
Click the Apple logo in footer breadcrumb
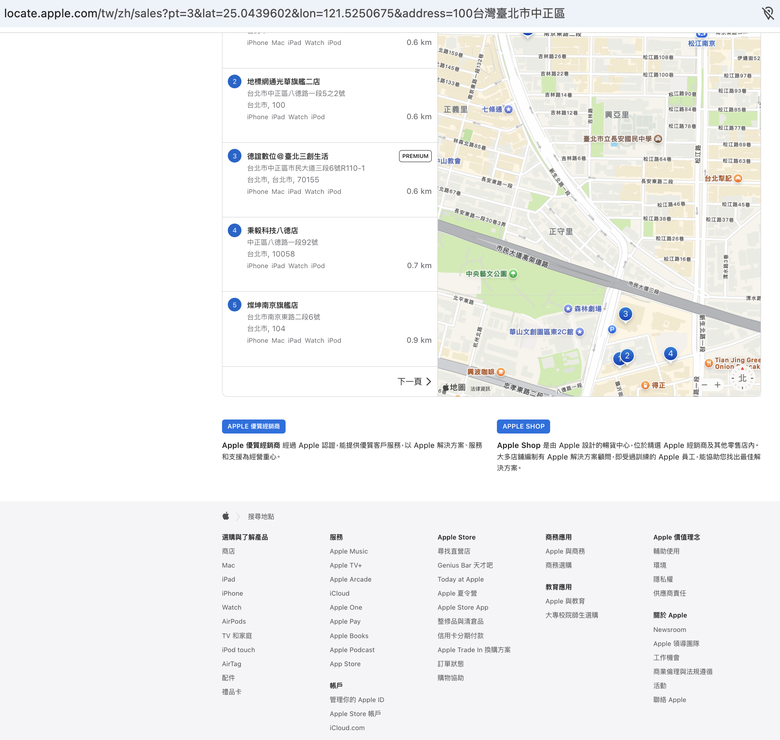226,516
